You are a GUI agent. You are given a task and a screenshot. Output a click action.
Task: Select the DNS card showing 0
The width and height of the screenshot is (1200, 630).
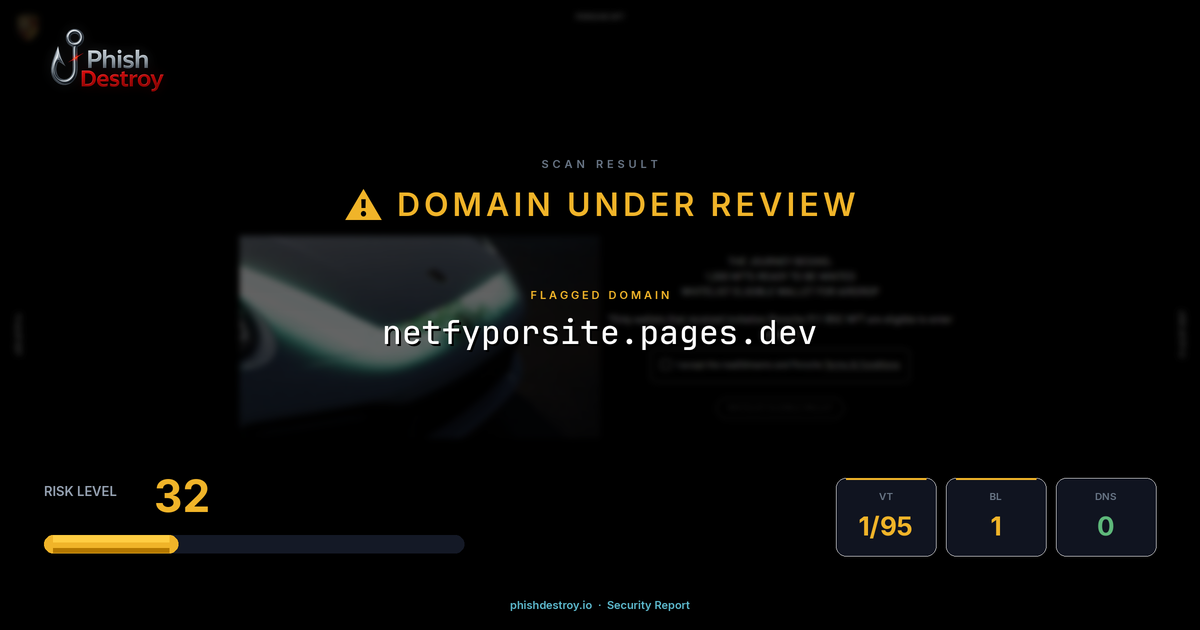[x=1106, y=517]
